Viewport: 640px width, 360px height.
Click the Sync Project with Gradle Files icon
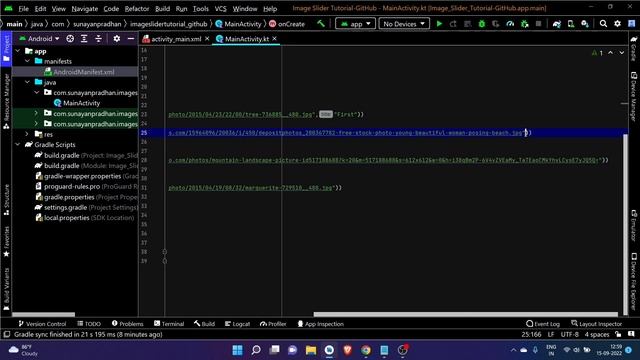pos(557,24)
